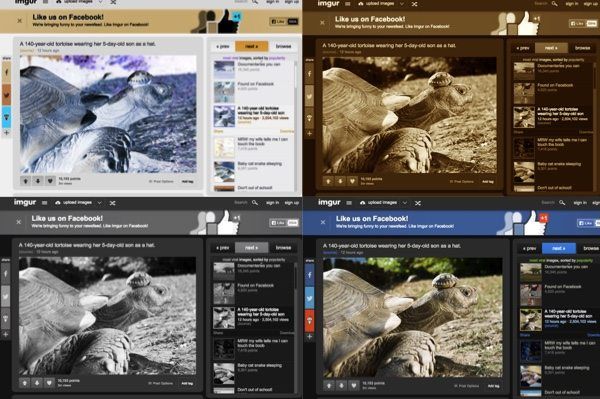Viewport: 600px width, 399px height.
Task: Click heart favorite icon in sepia panel
Action: tap(352, 181)
